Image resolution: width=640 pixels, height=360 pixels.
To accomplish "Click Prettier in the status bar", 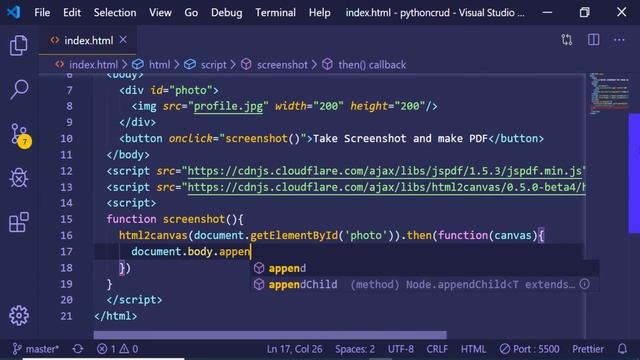I will [588, 349].
